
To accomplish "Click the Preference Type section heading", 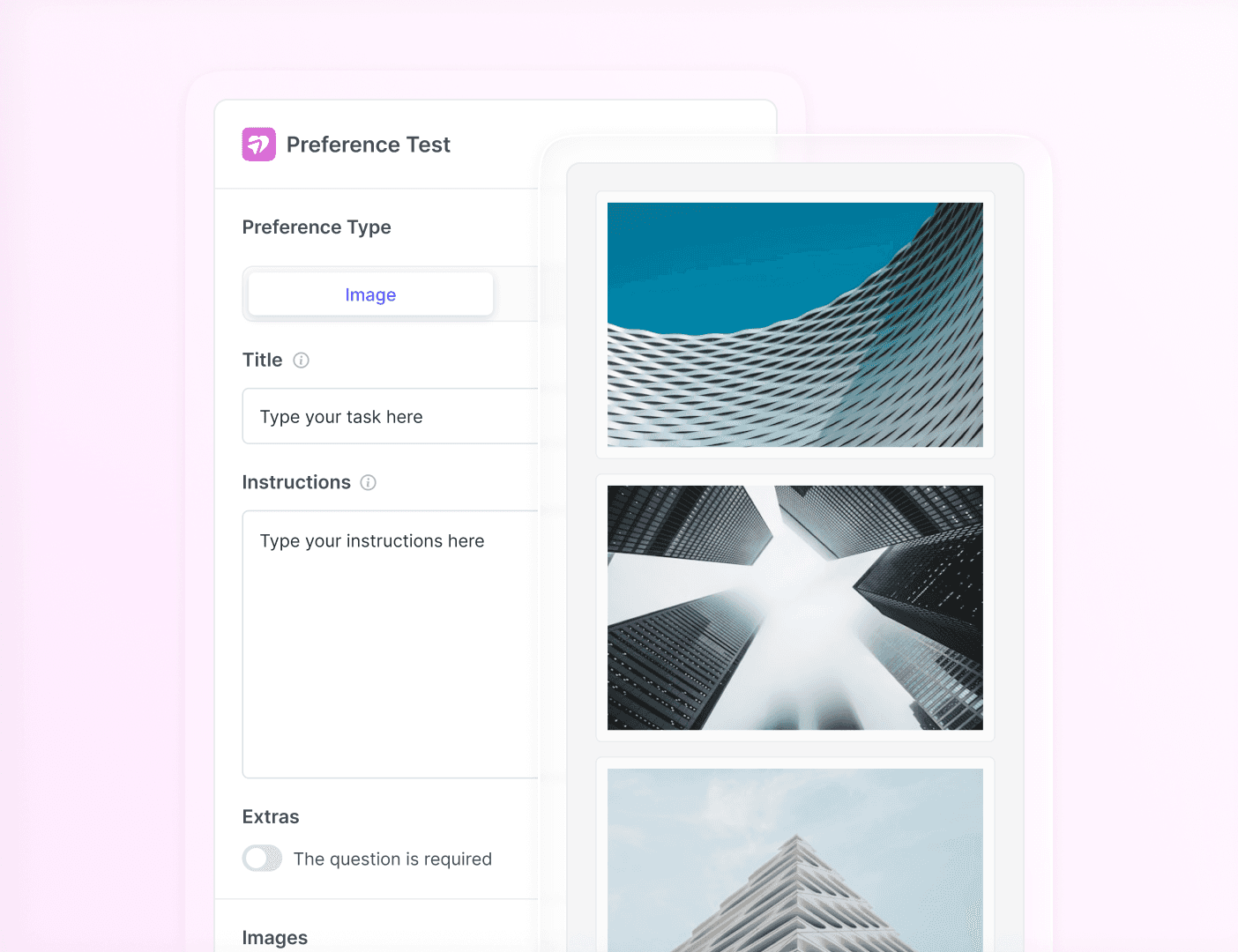I will [x=317, y=227].
